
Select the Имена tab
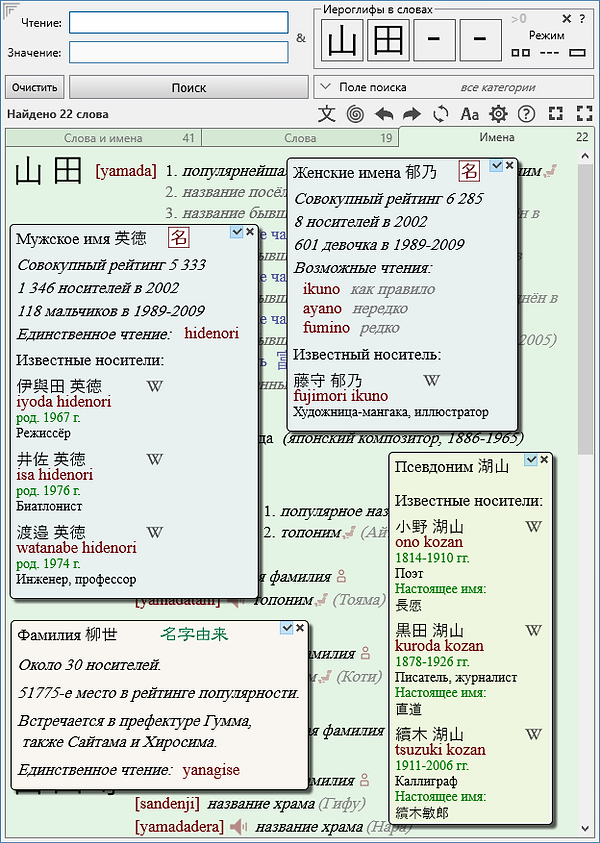coord(497,137)
